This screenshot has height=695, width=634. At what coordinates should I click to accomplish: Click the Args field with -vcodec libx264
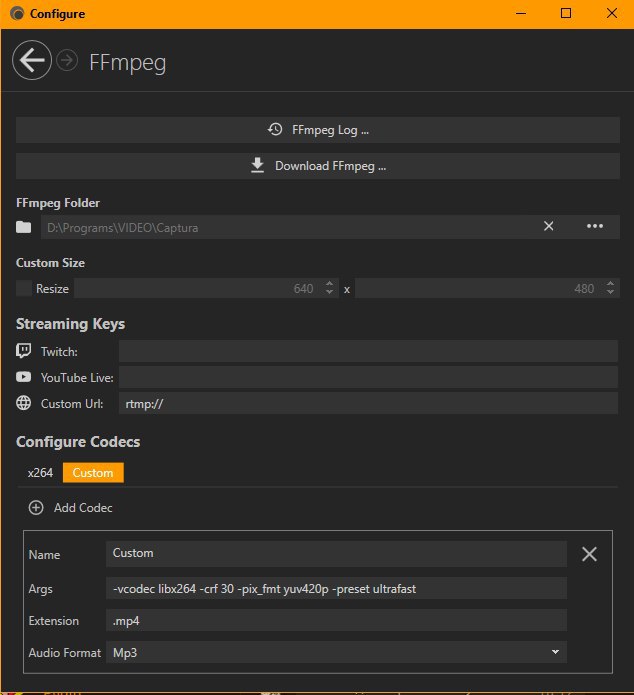tap(336, 589)
